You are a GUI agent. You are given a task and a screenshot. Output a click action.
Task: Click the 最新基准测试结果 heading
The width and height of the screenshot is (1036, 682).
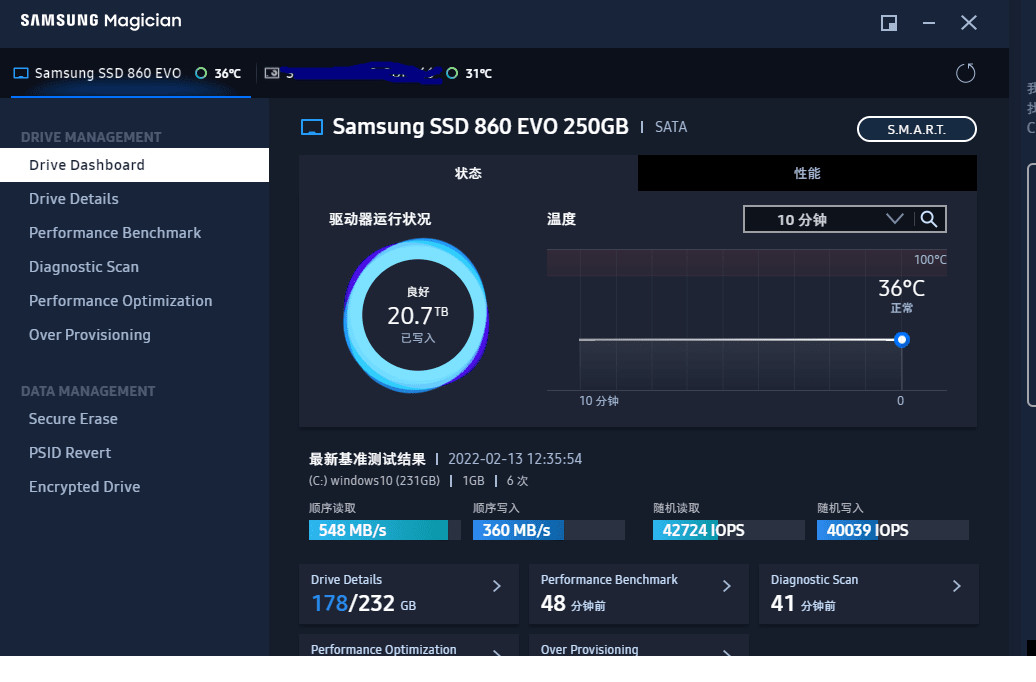[x=367, y=459]
